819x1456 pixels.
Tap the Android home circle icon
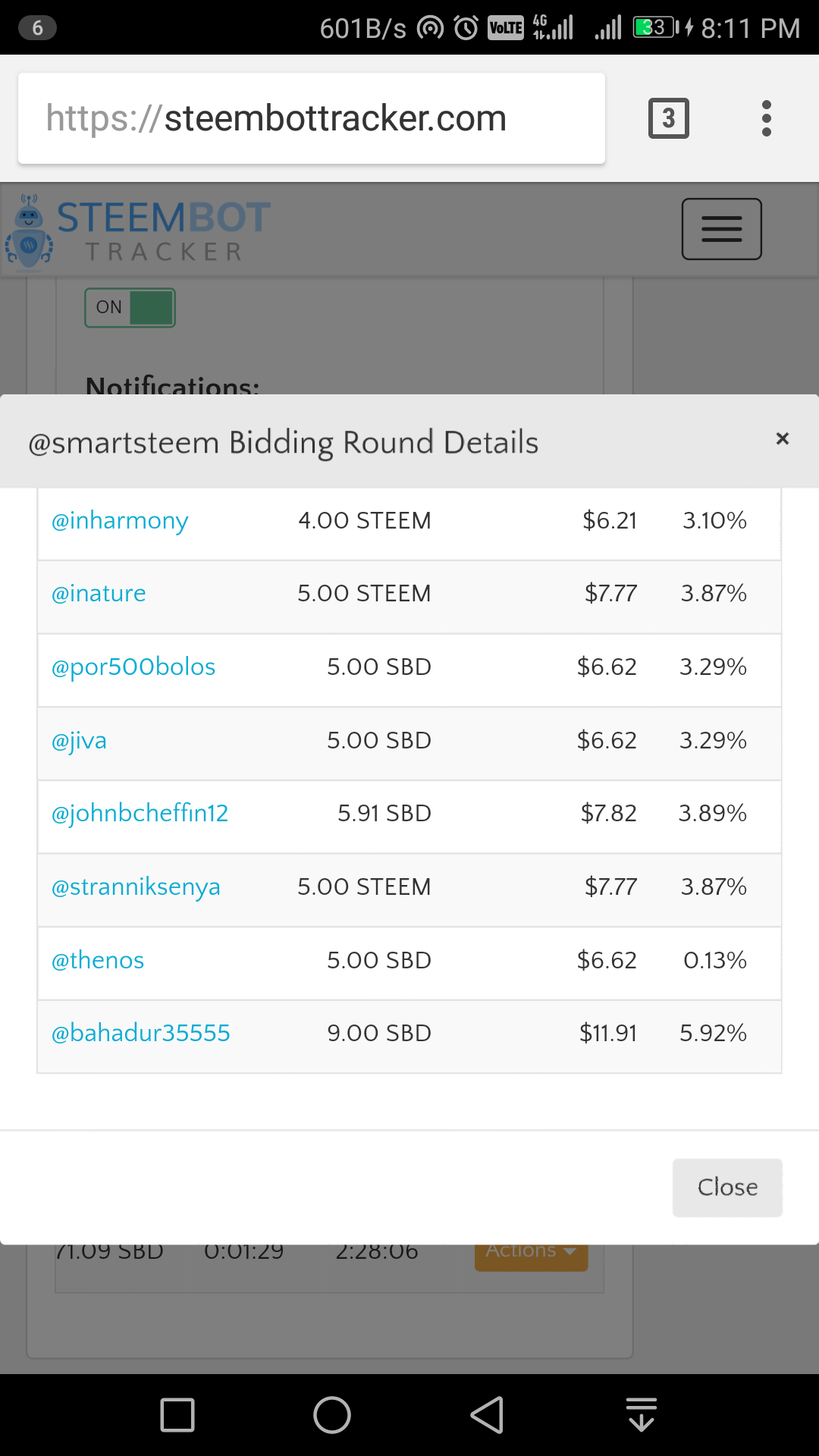(332, 1415)
